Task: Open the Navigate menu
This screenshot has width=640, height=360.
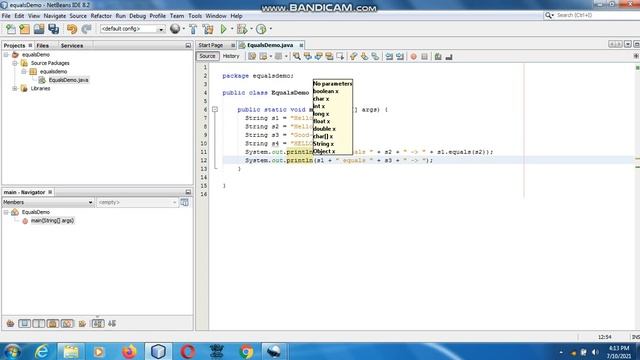Action: pos(55,16)
